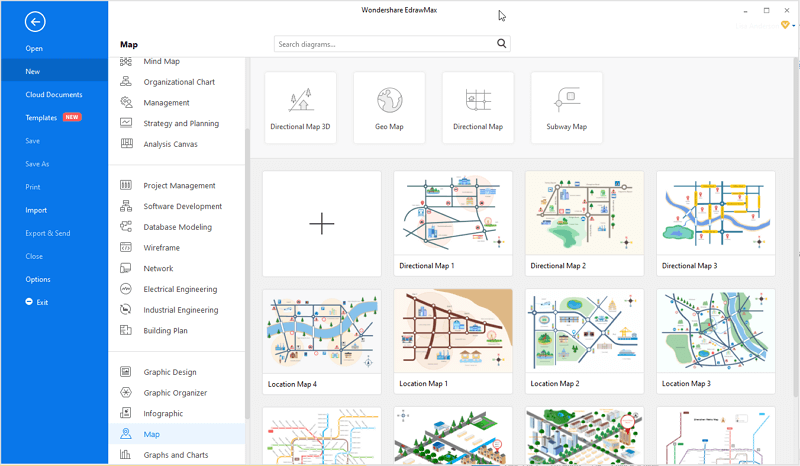The image size is (800, 466).
Task: Select the Strategy and Planning icon
Action: click(x=126, y=123)
